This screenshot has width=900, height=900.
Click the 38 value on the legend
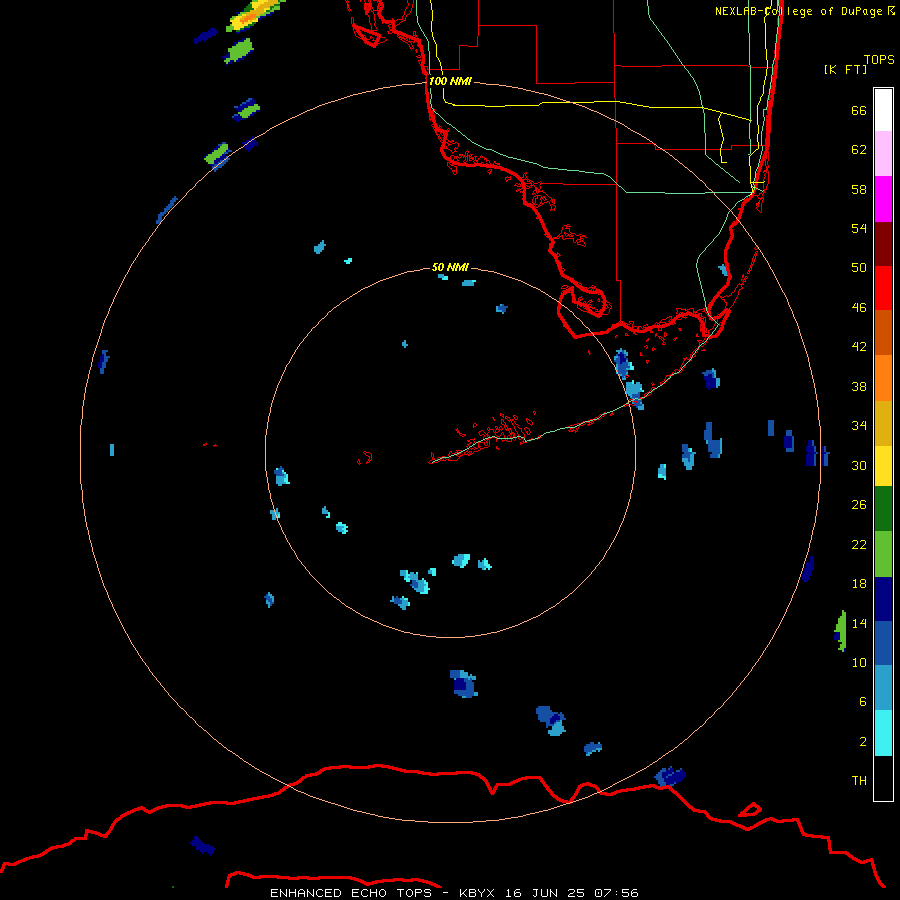click(859, 387)
